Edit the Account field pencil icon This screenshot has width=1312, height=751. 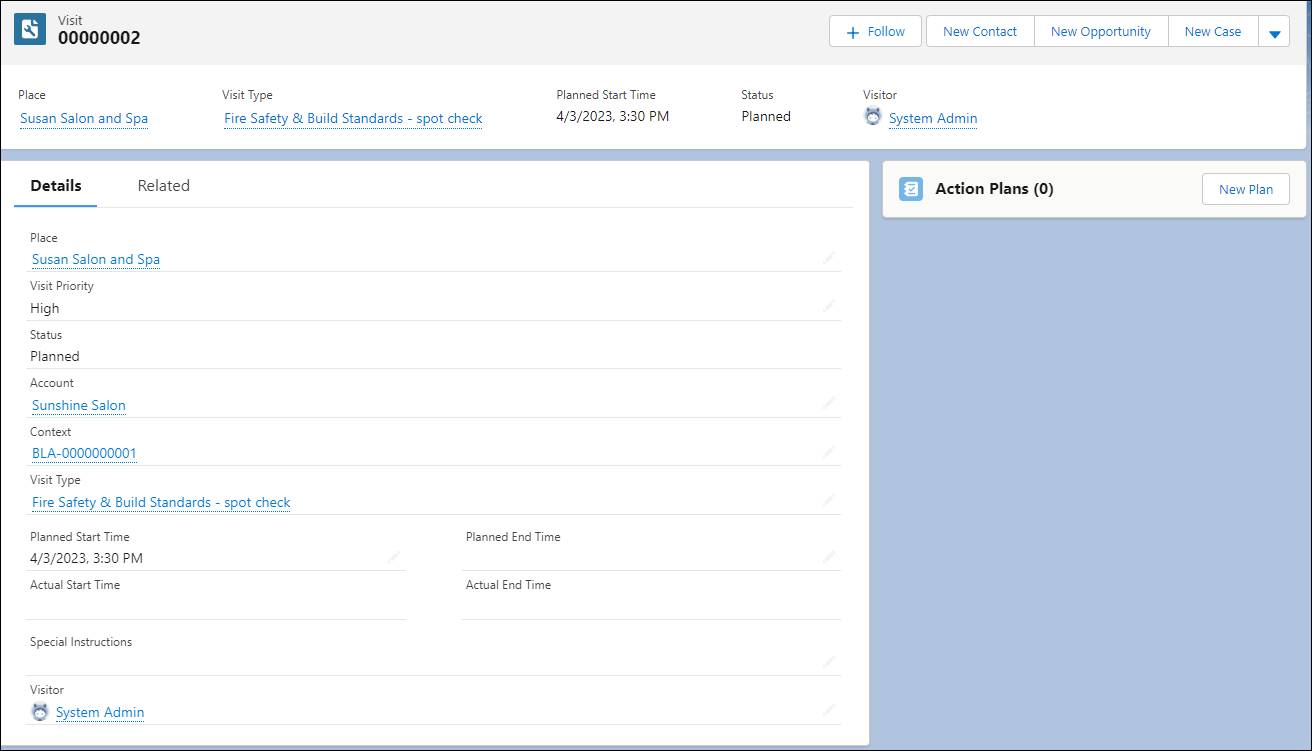pyautogui.click(x=828, y=404)
